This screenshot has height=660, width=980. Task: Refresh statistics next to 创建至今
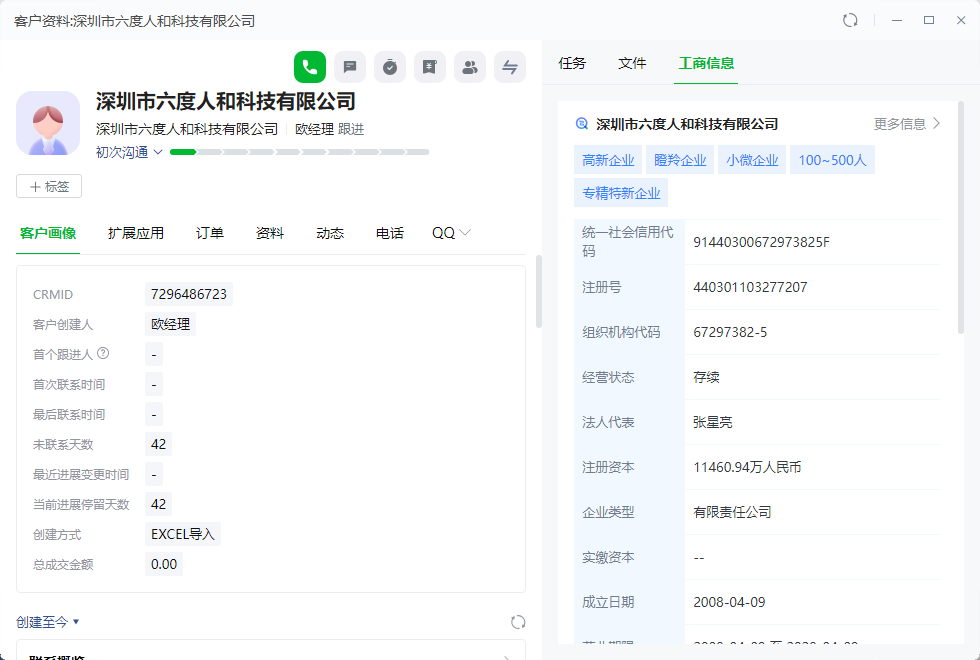(518, 622)
